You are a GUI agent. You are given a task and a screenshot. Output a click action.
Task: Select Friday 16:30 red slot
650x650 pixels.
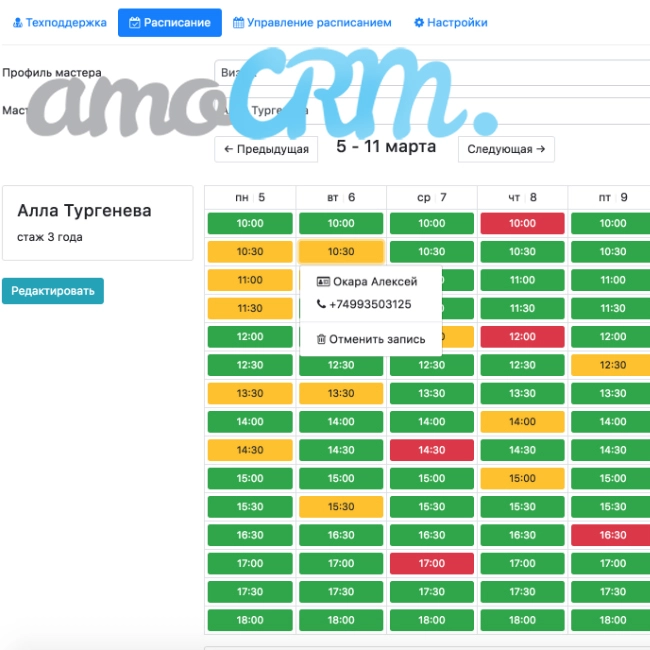(611, 535)
